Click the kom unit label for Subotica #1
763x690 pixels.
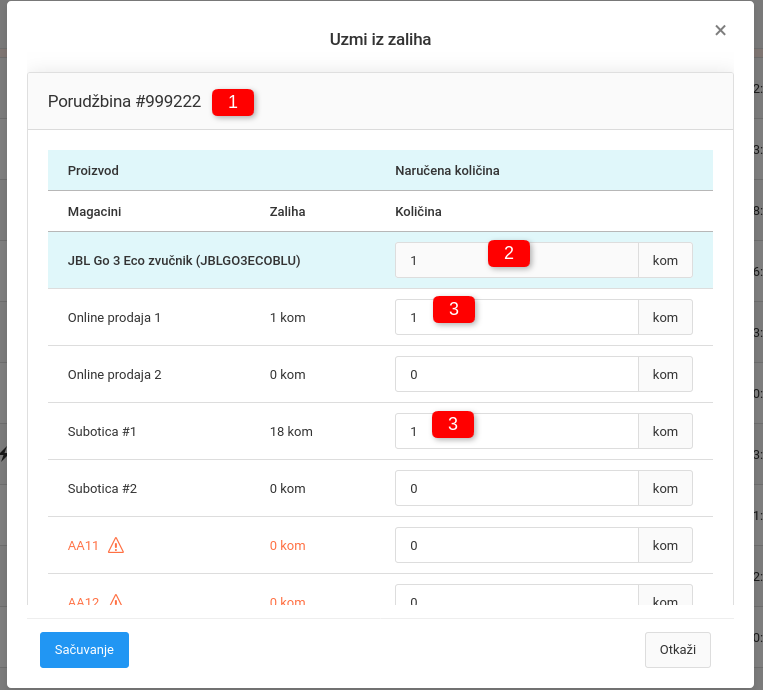[665, 432]
